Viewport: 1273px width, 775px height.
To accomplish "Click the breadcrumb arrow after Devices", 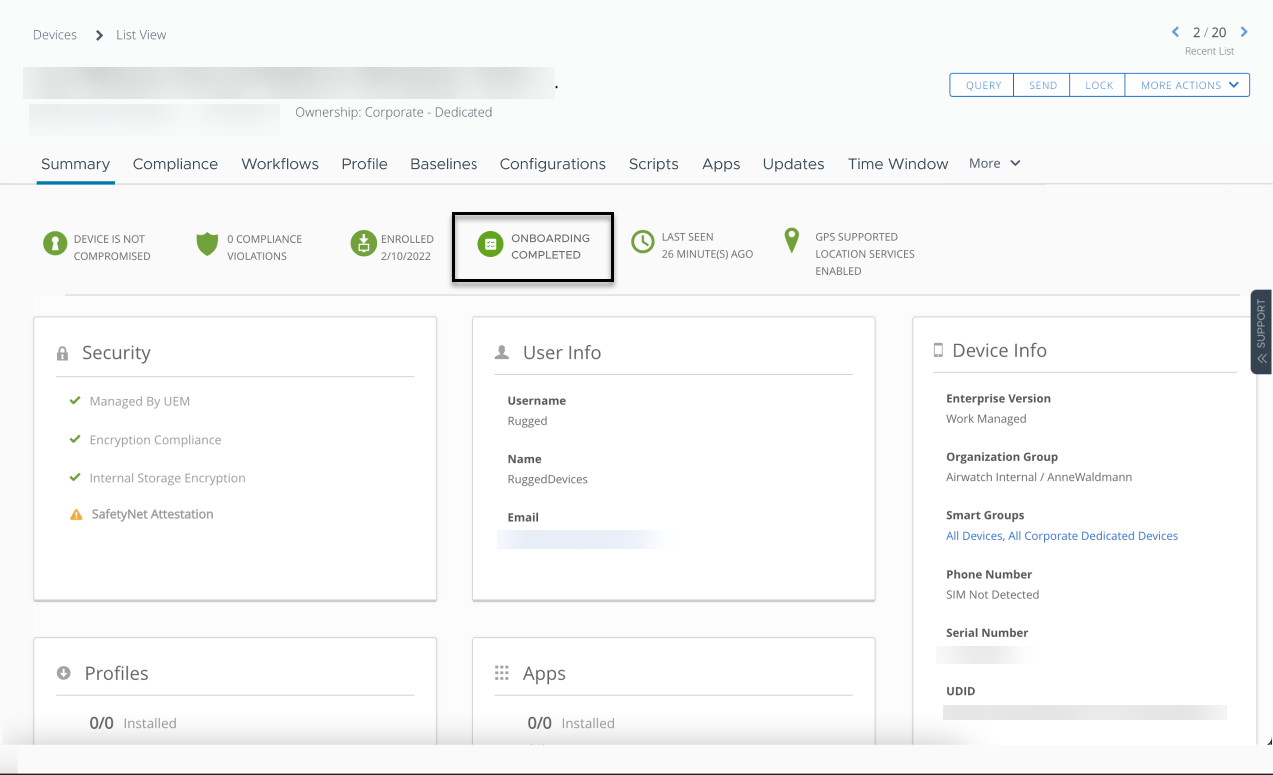I will [99, 35].
